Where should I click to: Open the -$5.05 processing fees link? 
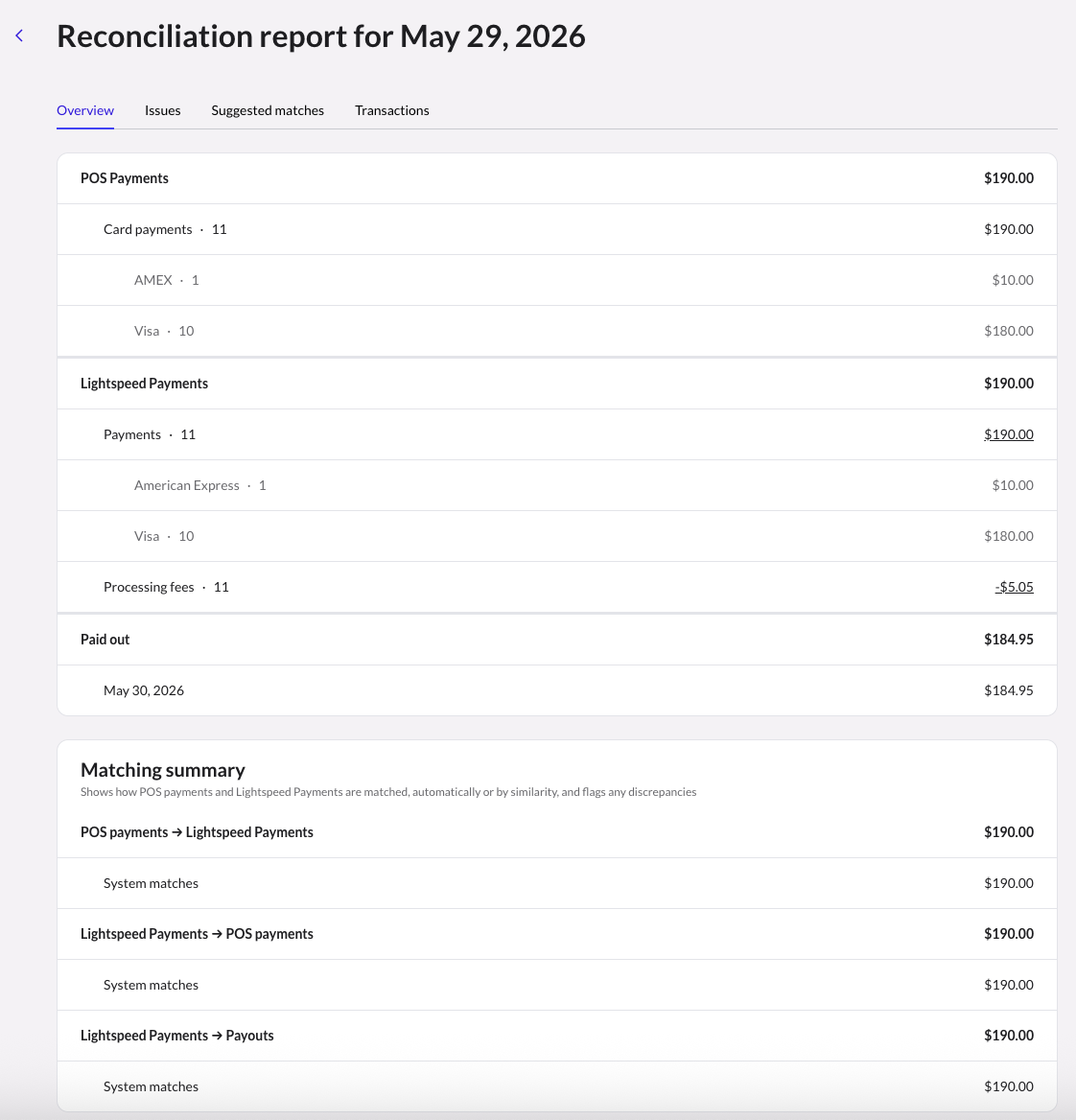click(x=1014, y=587)
